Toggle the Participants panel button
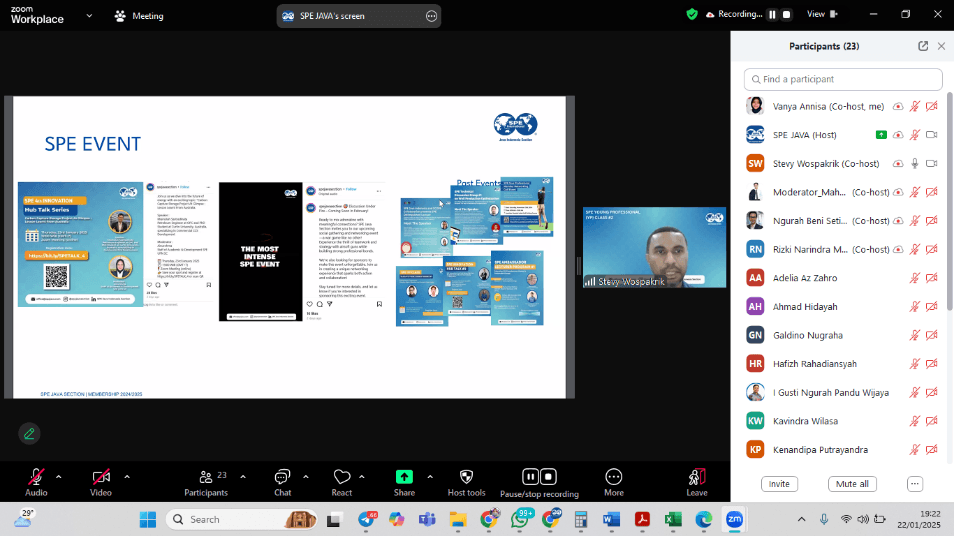Image resolution: width=954 pixels, height=536 pixels. (206, 482)
